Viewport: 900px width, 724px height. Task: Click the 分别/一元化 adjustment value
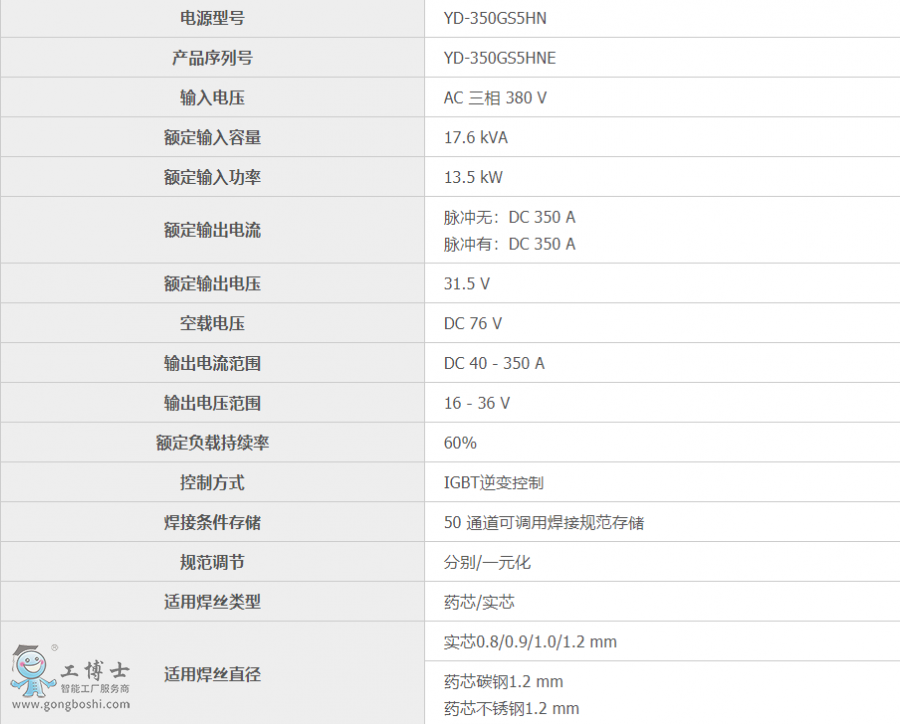[x=487, y=563]
